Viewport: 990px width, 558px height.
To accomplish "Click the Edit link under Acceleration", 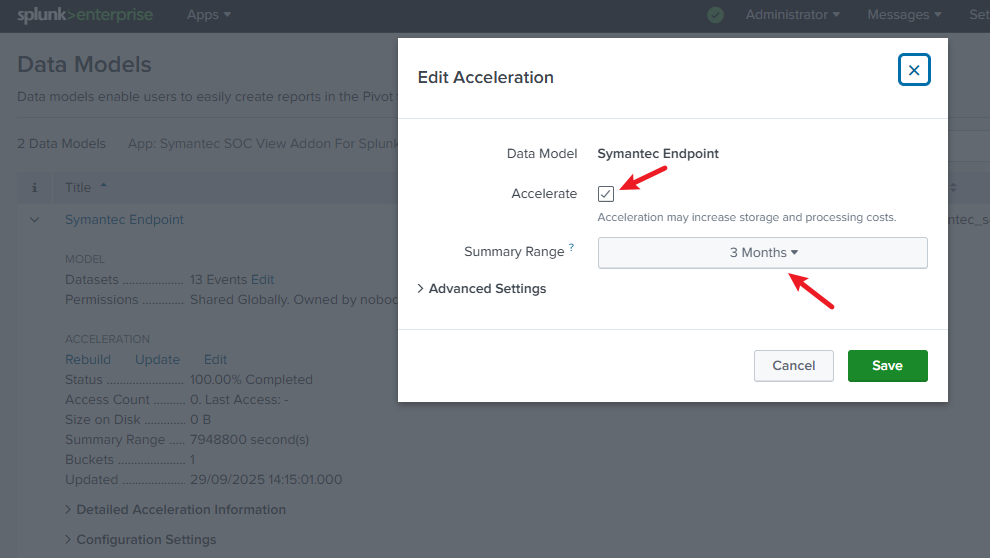I will [215, 360].
